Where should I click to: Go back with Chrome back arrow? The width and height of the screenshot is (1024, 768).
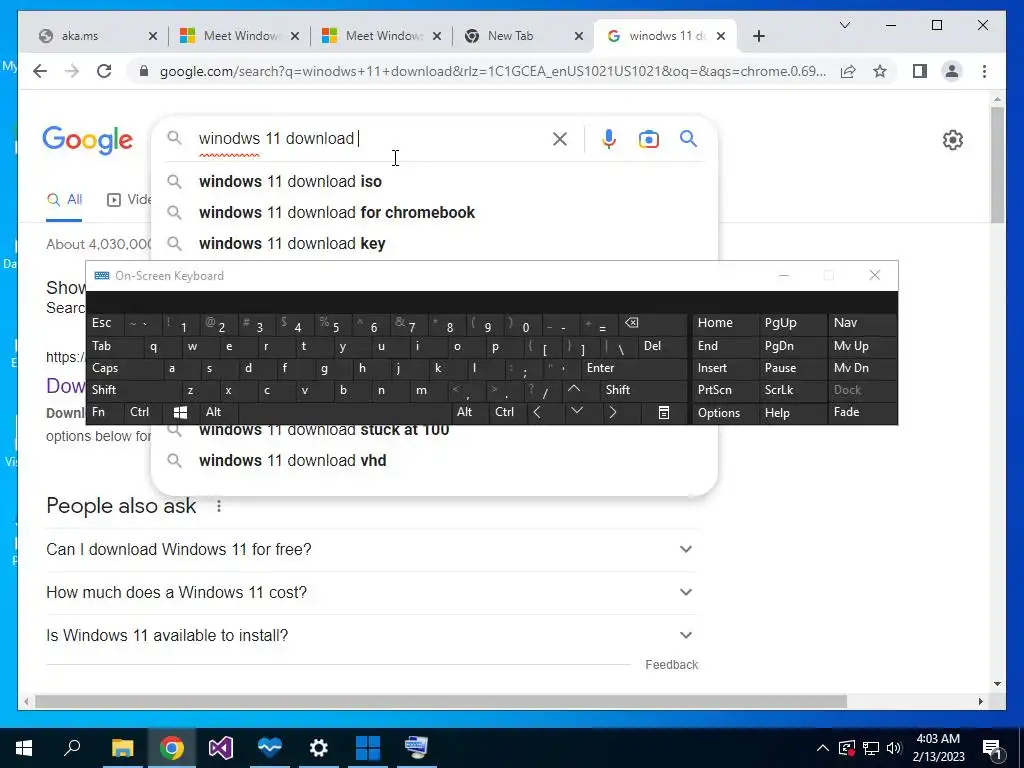click(40, 71)
